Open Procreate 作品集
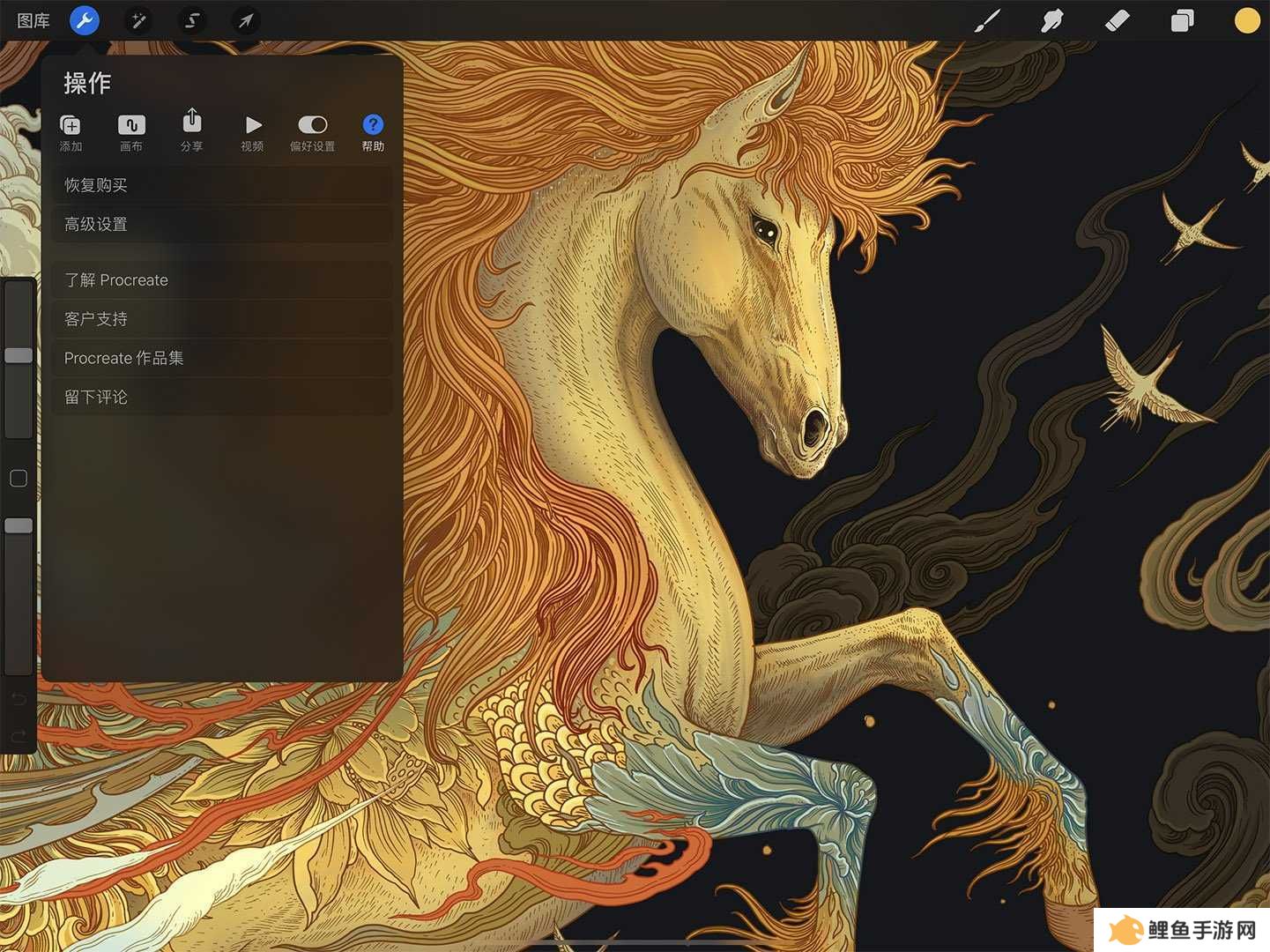 pos(222,358)
